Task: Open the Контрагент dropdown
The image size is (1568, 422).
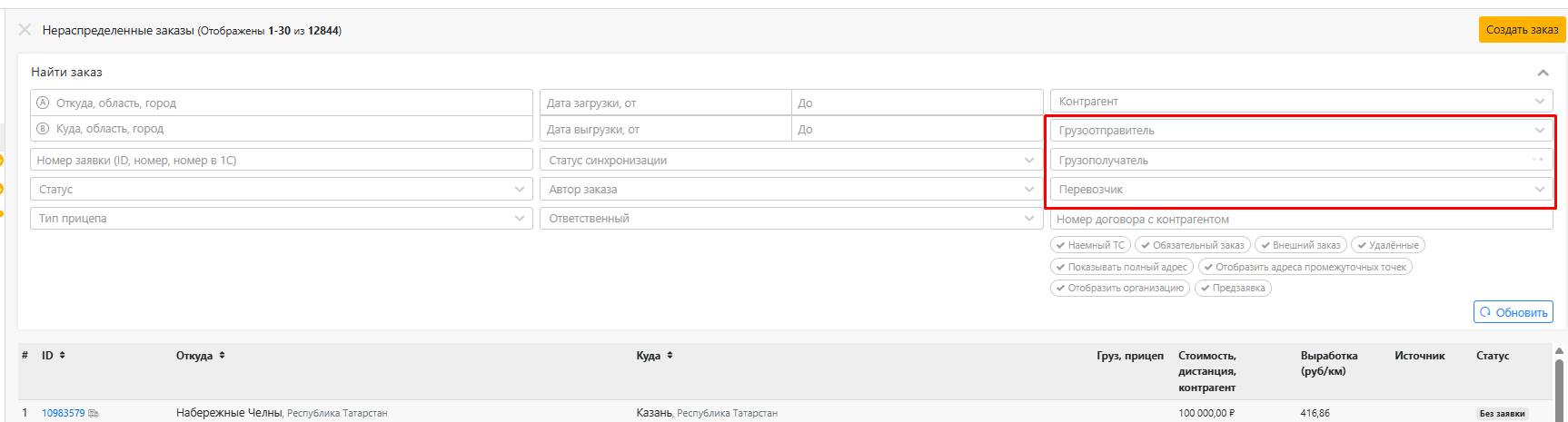Action: click(1301, 102)
